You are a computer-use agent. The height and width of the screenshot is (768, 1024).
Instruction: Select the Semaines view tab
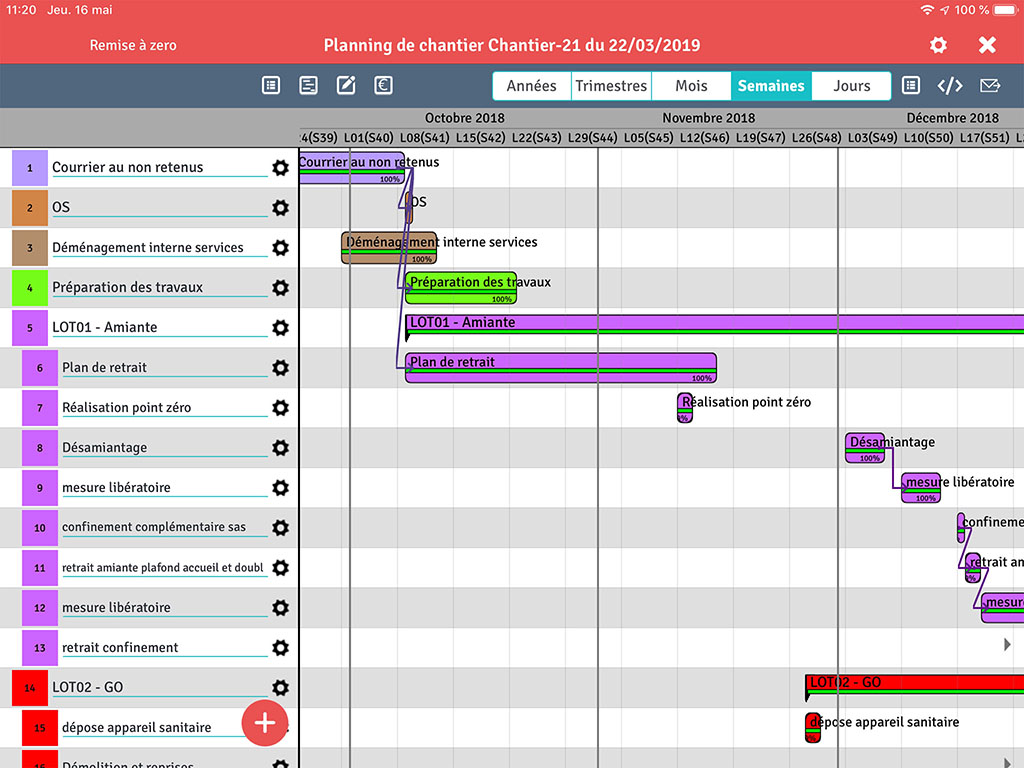pyautogui.click(x=771, y=86)
